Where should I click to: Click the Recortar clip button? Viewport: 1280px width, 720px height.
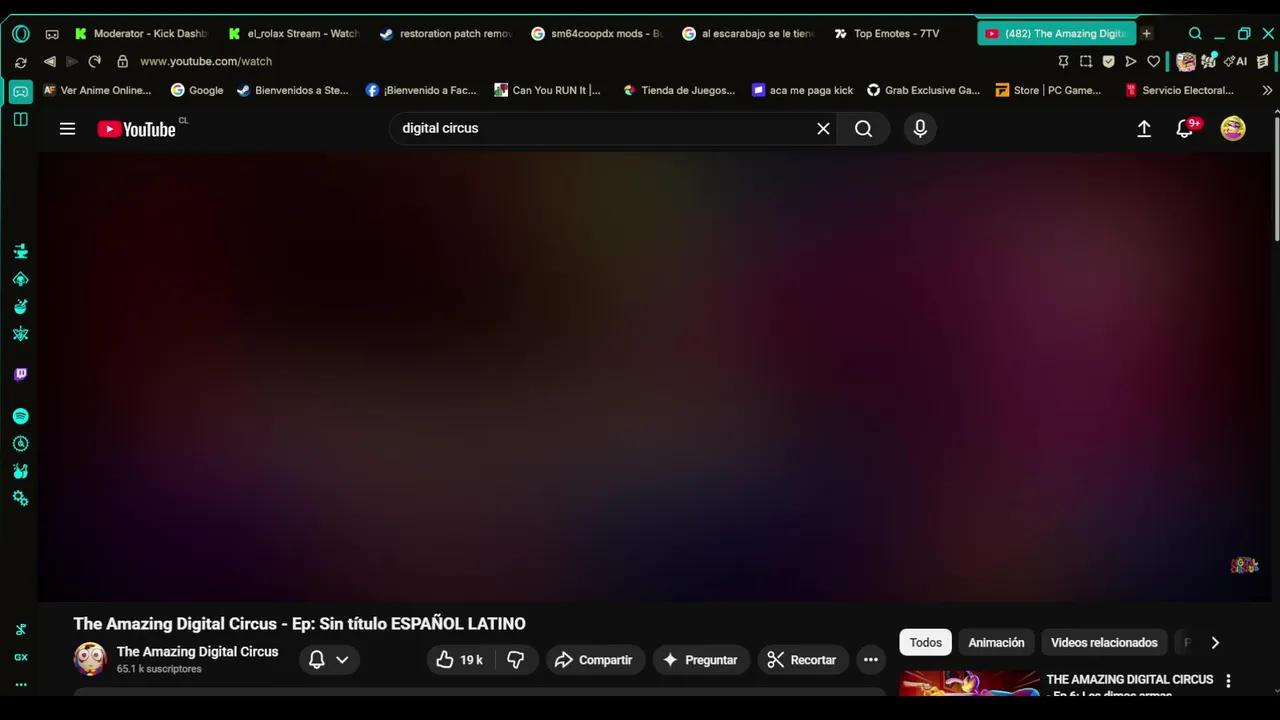click(802, 660)
